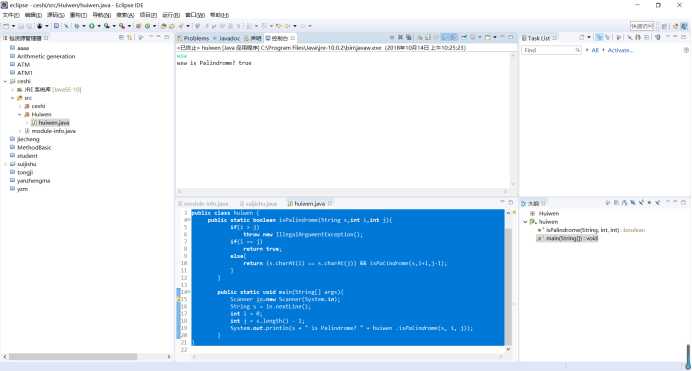Click the Save icon in main toolbar
Viewport: 692px width, 371px height.
[20, 26]
